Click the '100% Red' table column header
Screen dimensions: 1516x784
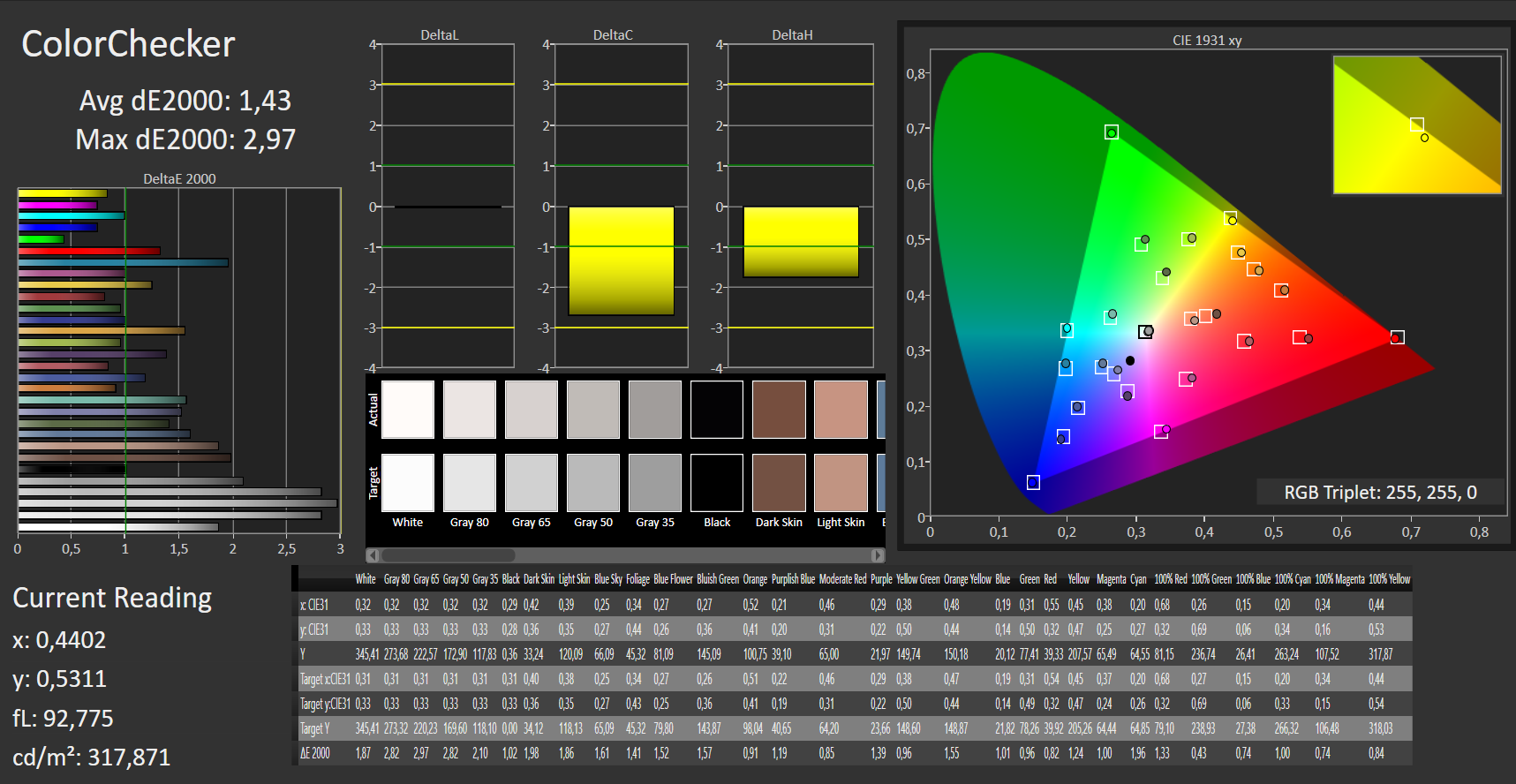(1171, 579)
